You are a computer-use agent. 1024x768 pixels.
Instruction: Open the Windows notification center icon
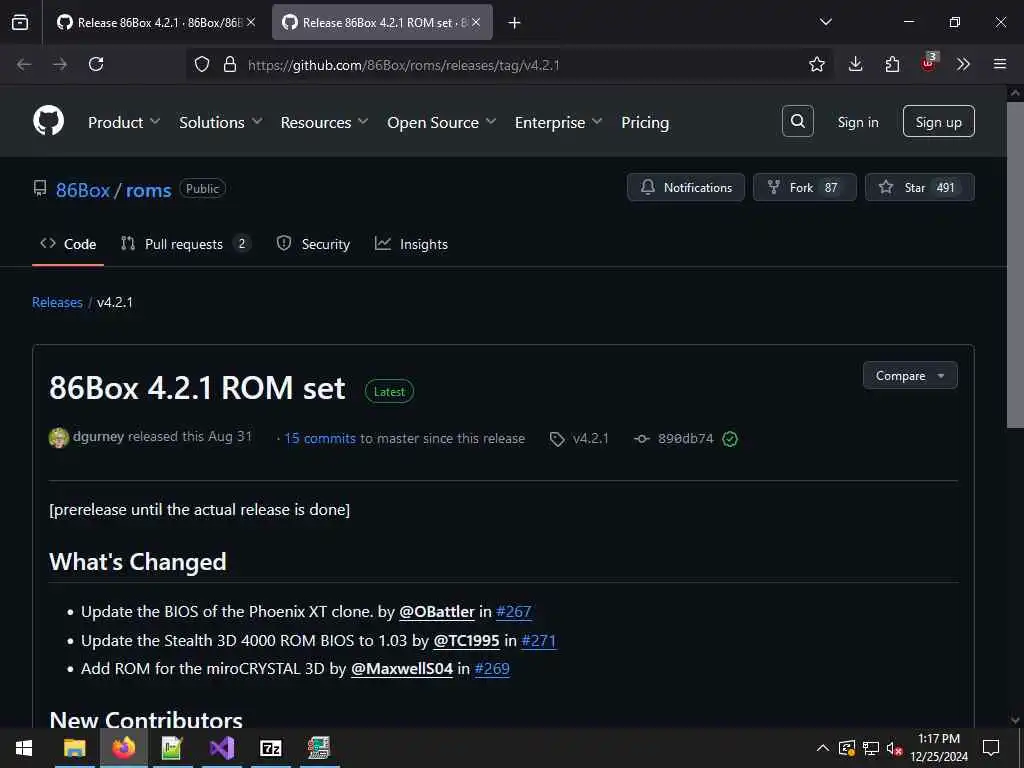click(x=991, y=748)
